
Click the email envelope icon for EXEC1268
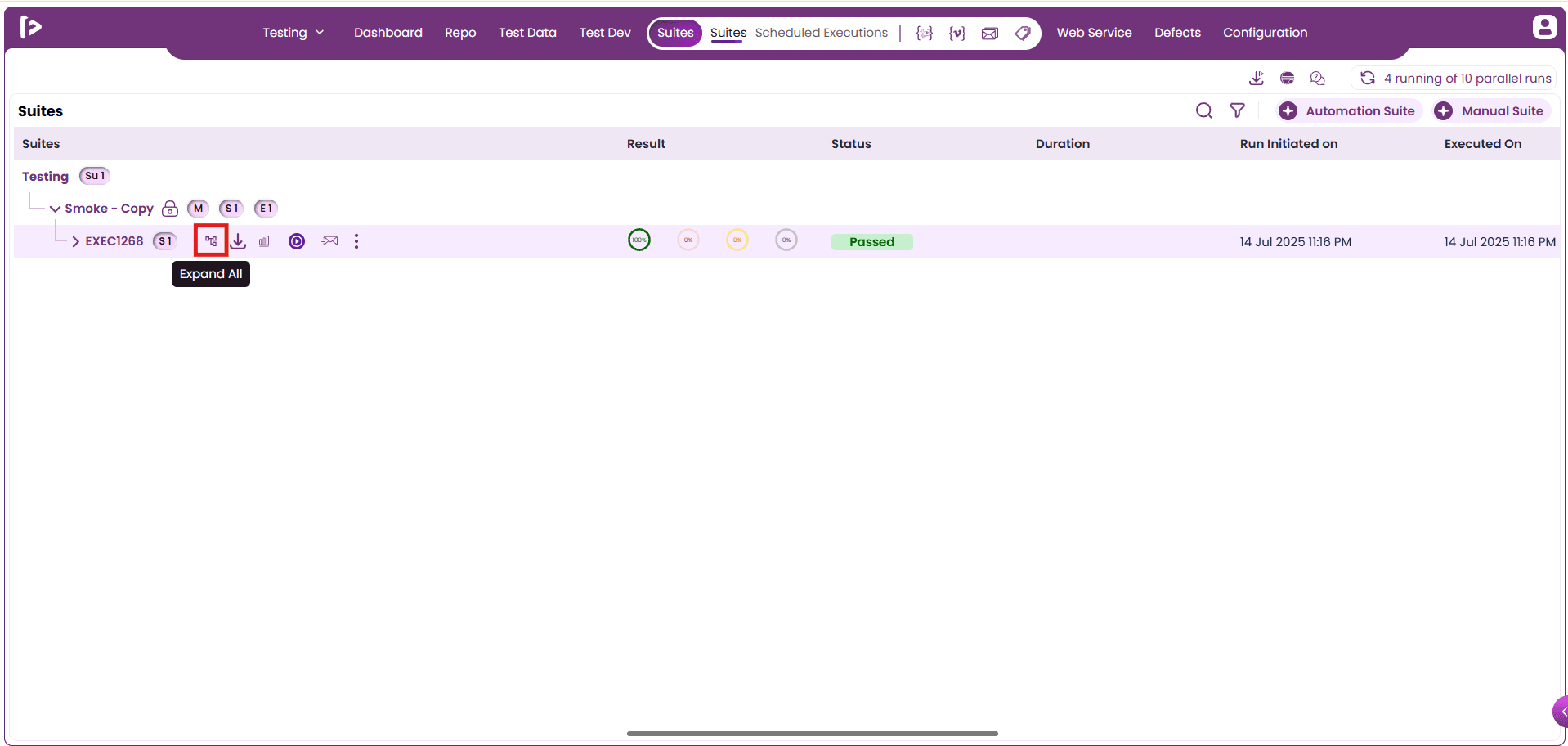(x=329, y=241)
